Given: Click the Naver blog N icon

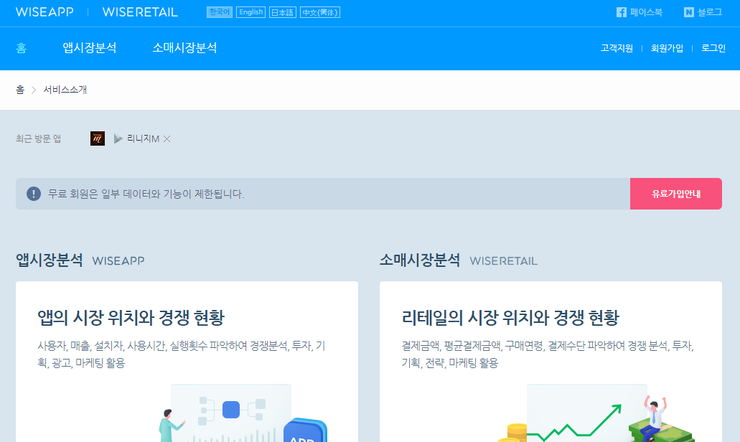Looking at the screenshot, I should 689,12.
